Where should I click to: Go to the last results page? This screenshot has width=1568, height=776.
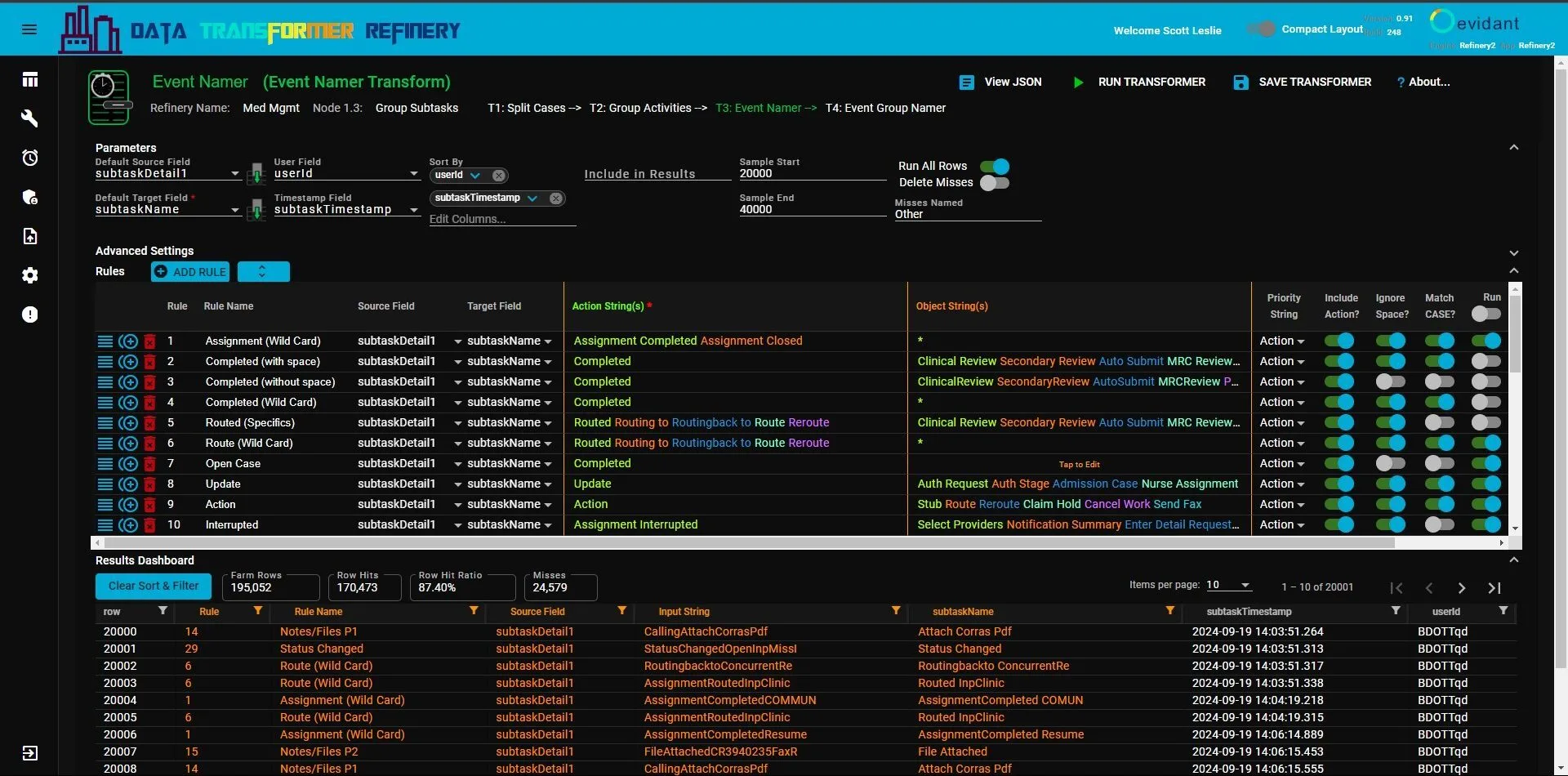[x=1494, y=588]
